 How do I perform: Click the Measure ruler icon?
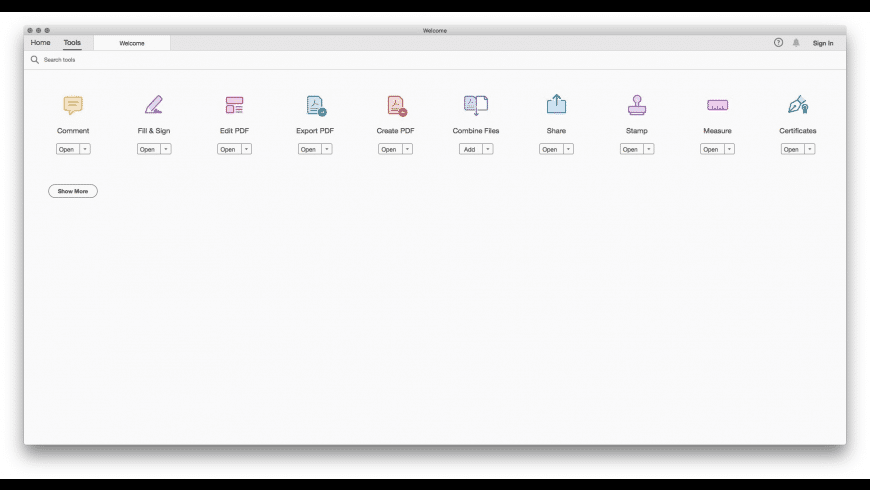coord(717,105)
